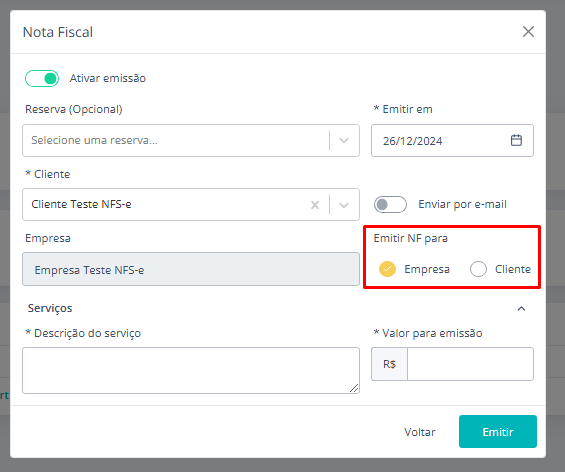This screenshot has height=472, width=565.
Task: Click the R$ currency prefix
Action: 390,364
